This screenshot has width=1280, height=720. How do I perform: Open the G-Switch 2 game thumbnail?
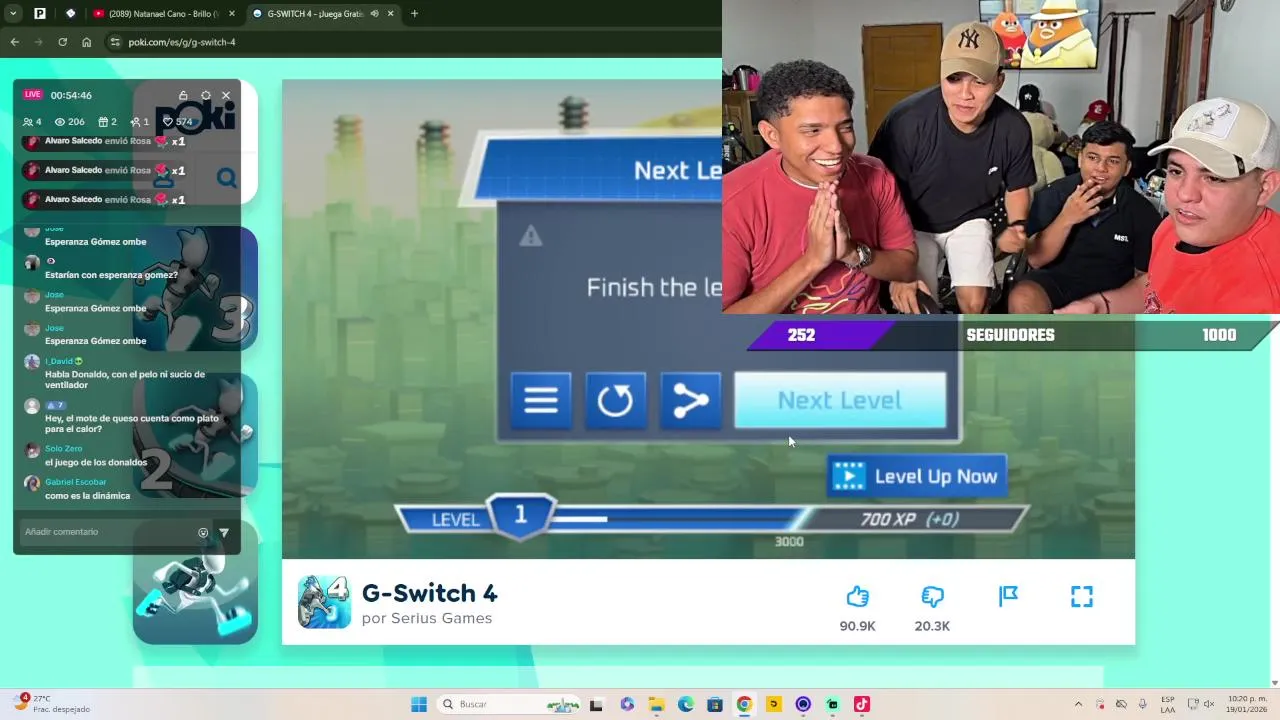(x=195, y=435)
